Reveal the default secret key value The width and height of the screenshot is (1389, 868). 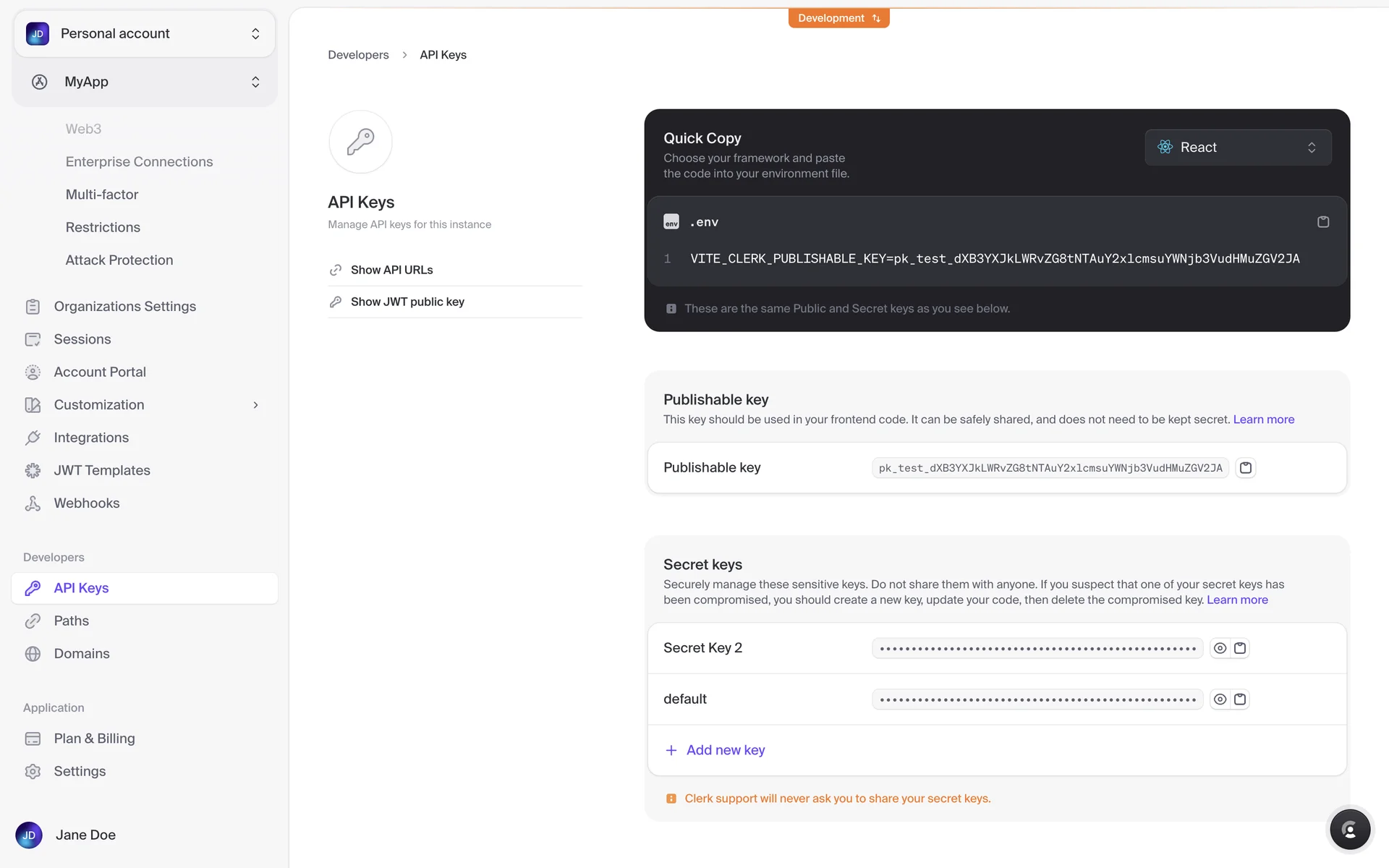pyautogui.click(x=1220, y=699)
